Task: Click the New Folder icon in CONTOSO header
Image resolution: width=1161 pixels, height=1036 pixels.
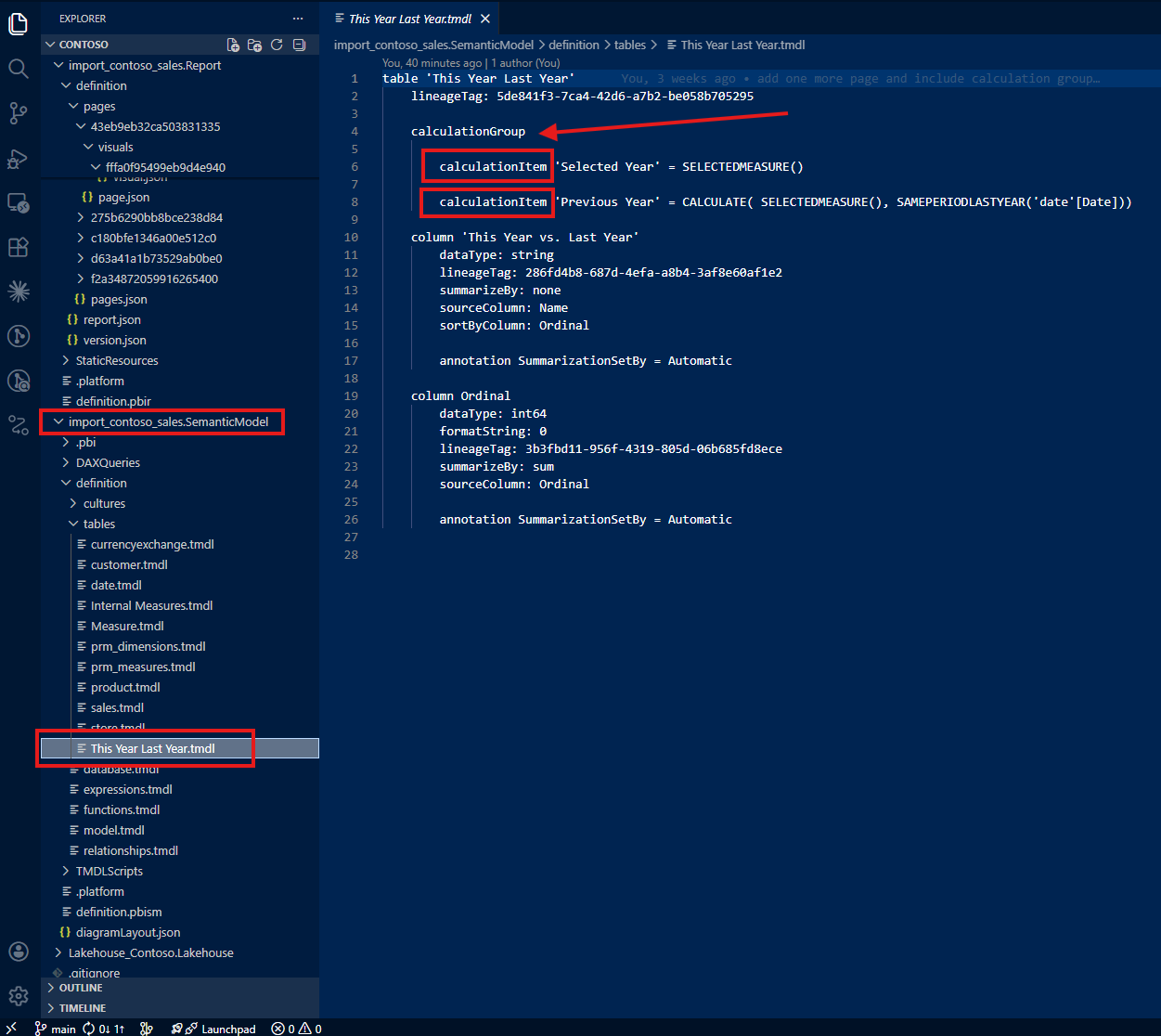Action: 254,45
